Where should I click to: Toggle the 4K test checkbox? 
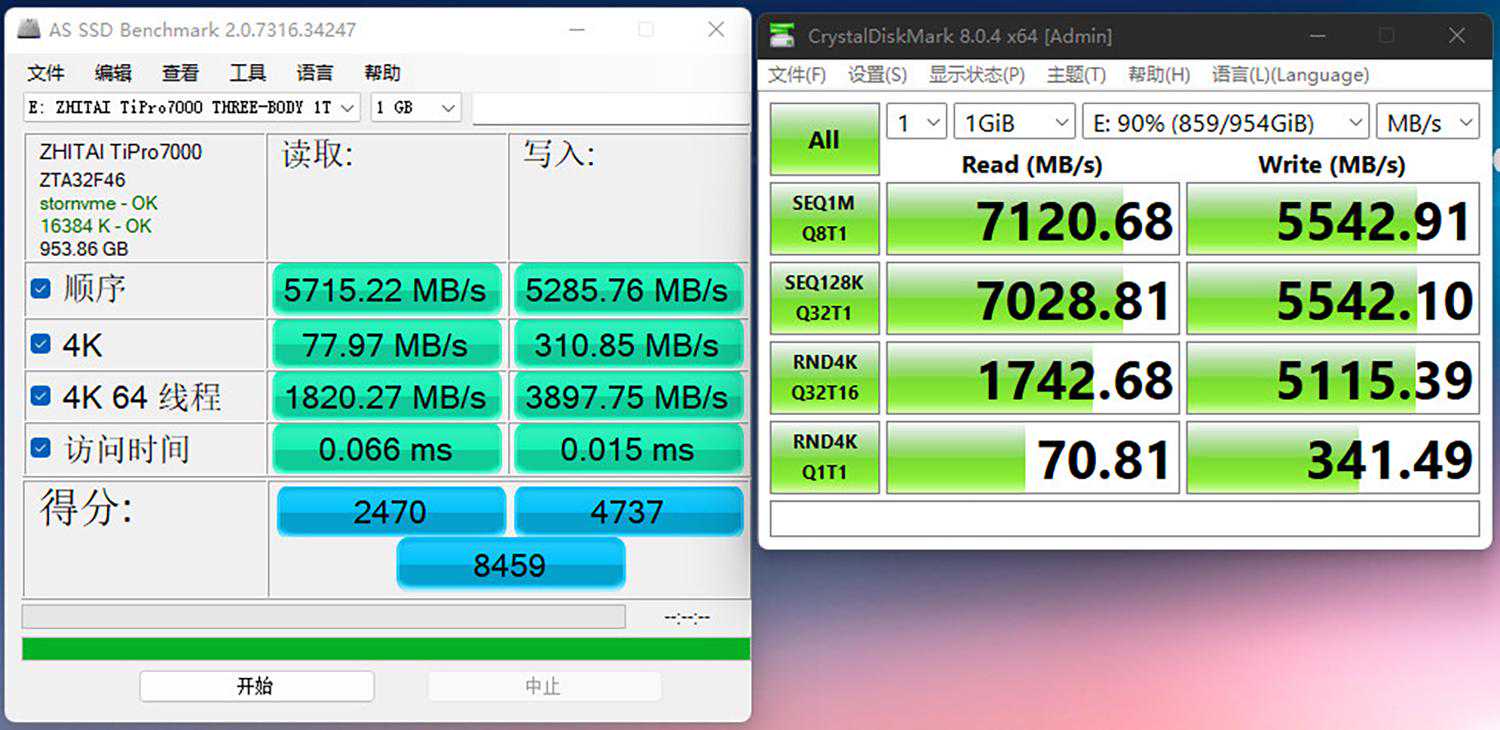click(41, 344)
